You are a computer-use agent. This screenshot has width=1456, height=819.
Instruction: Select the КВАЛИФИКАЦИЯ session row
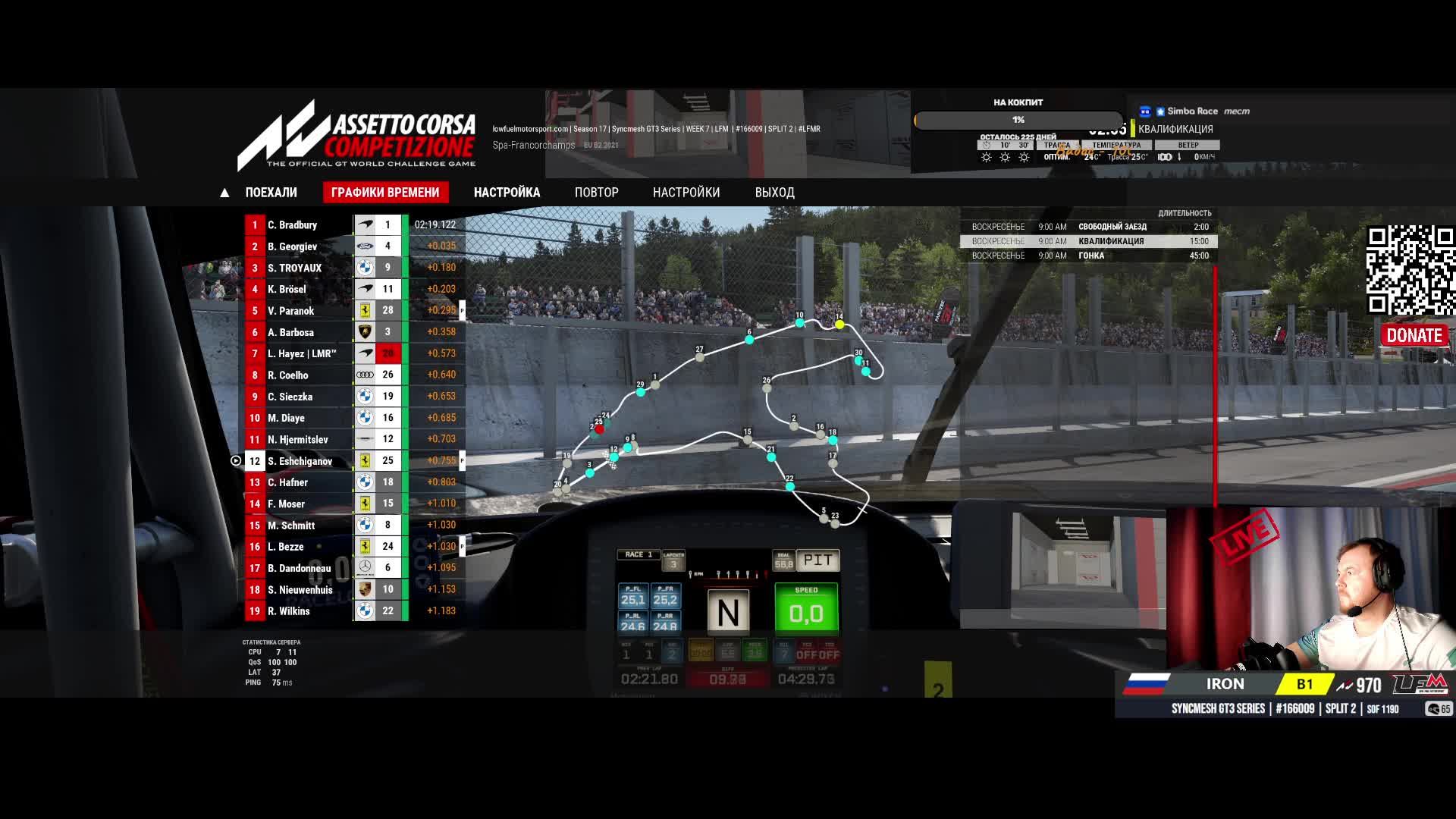pos(1088,241)
